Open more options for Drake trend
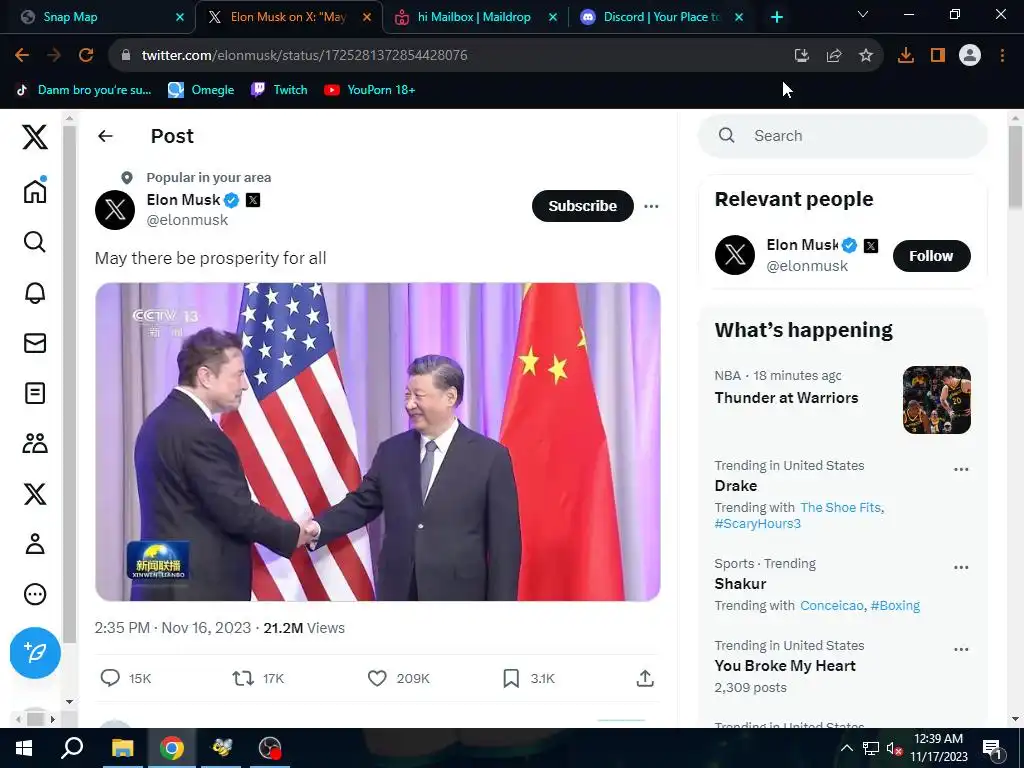This screenshot has width=1024, height=768. 961,470
